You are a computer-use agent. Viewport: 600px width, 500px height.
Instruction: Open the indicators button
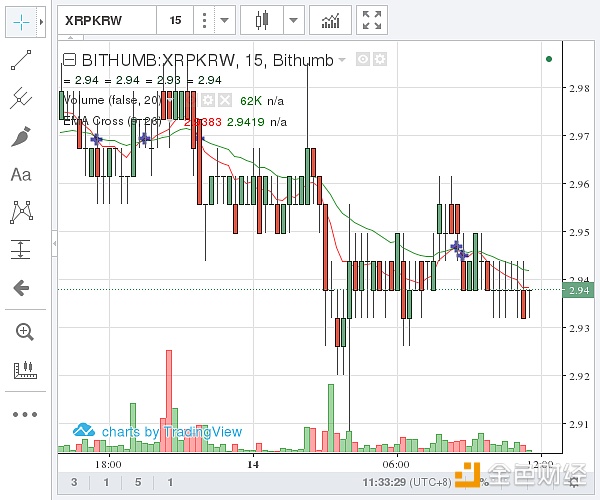[x=330, y=20]
